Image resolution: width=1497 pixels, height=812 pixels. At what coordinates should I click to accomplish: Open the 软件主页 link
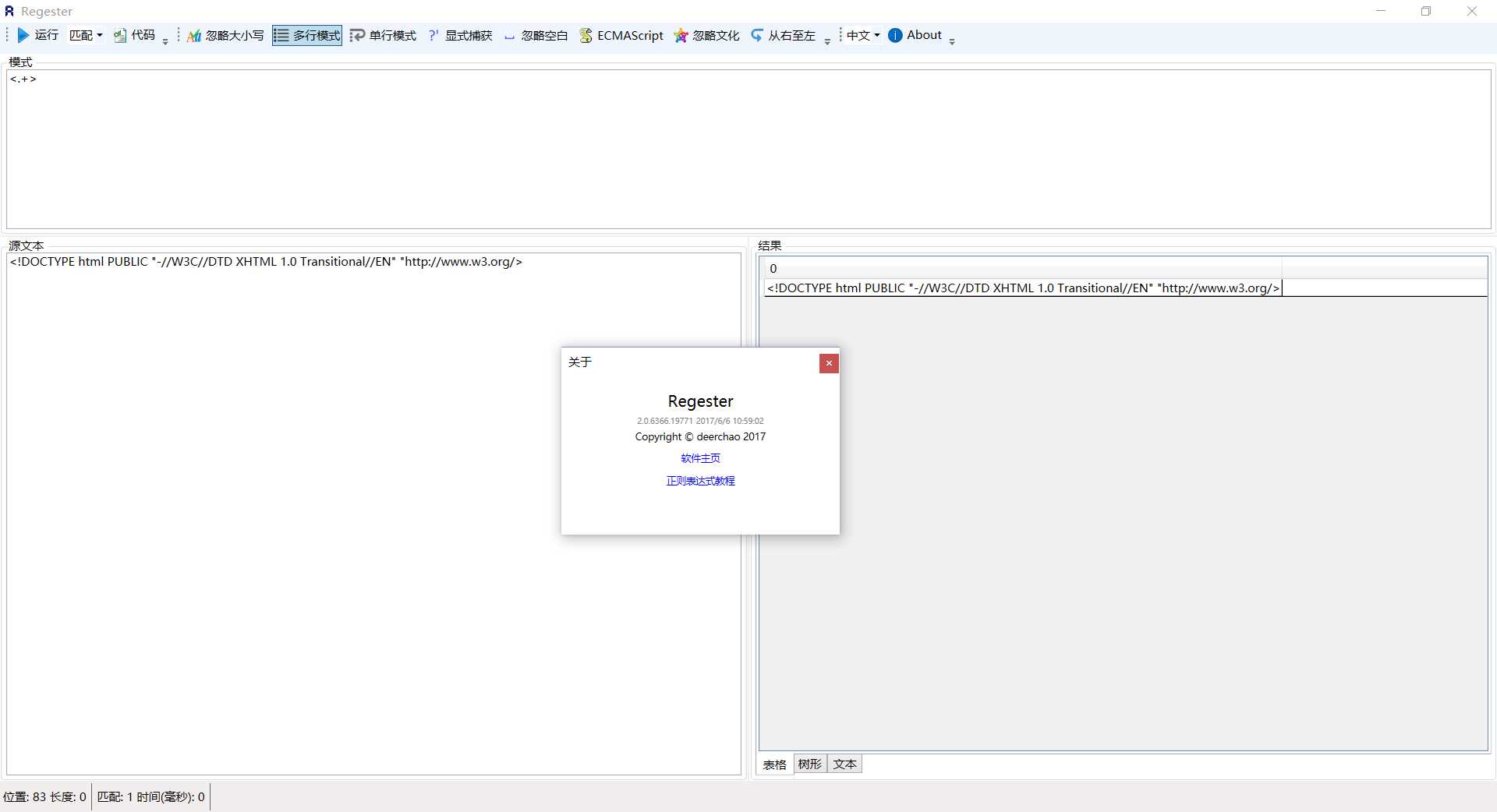click(x=700, y=458)
